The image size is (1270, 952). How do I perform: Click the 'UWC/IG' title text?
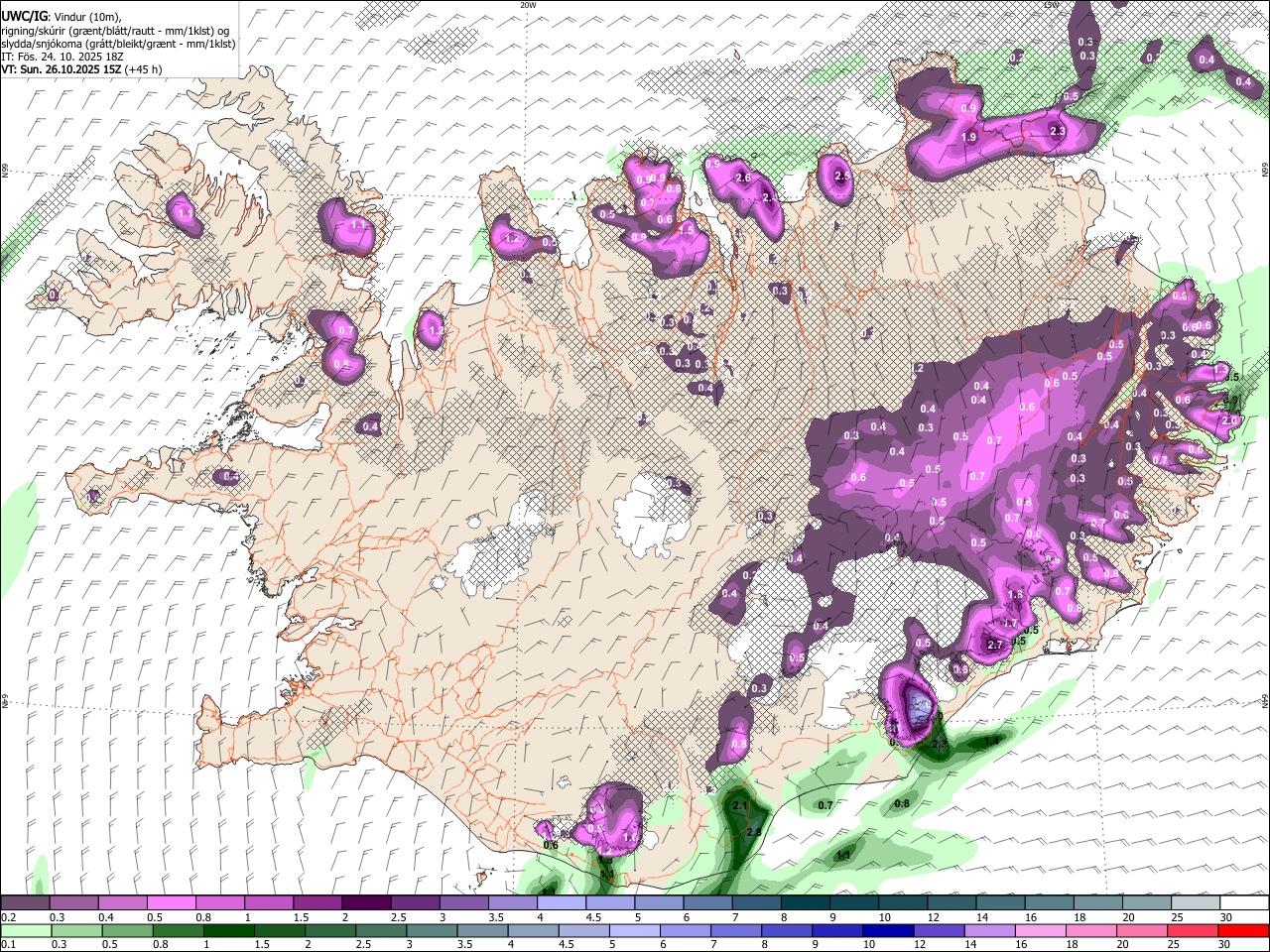24,16
